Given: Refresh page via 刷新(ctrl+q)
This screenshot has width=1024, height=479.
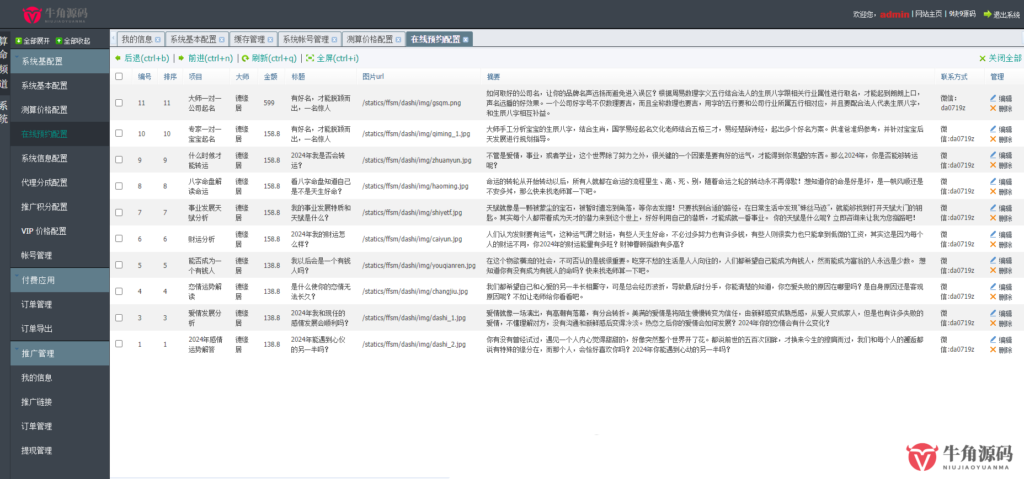Looking at the screenshot, I should 269,58.
